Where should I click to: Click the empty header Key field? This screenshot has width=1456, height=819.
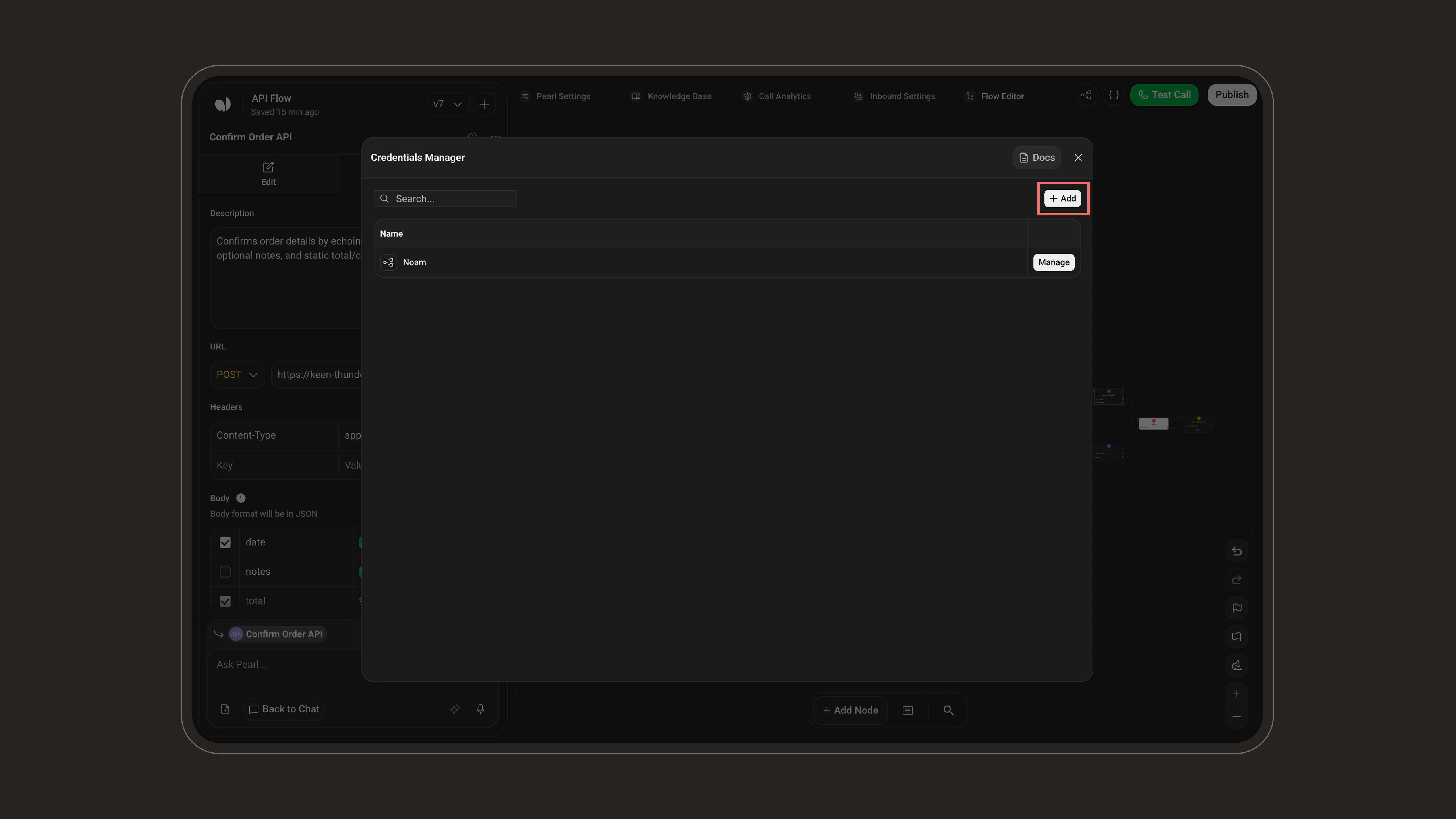click(x=274, y=465)
